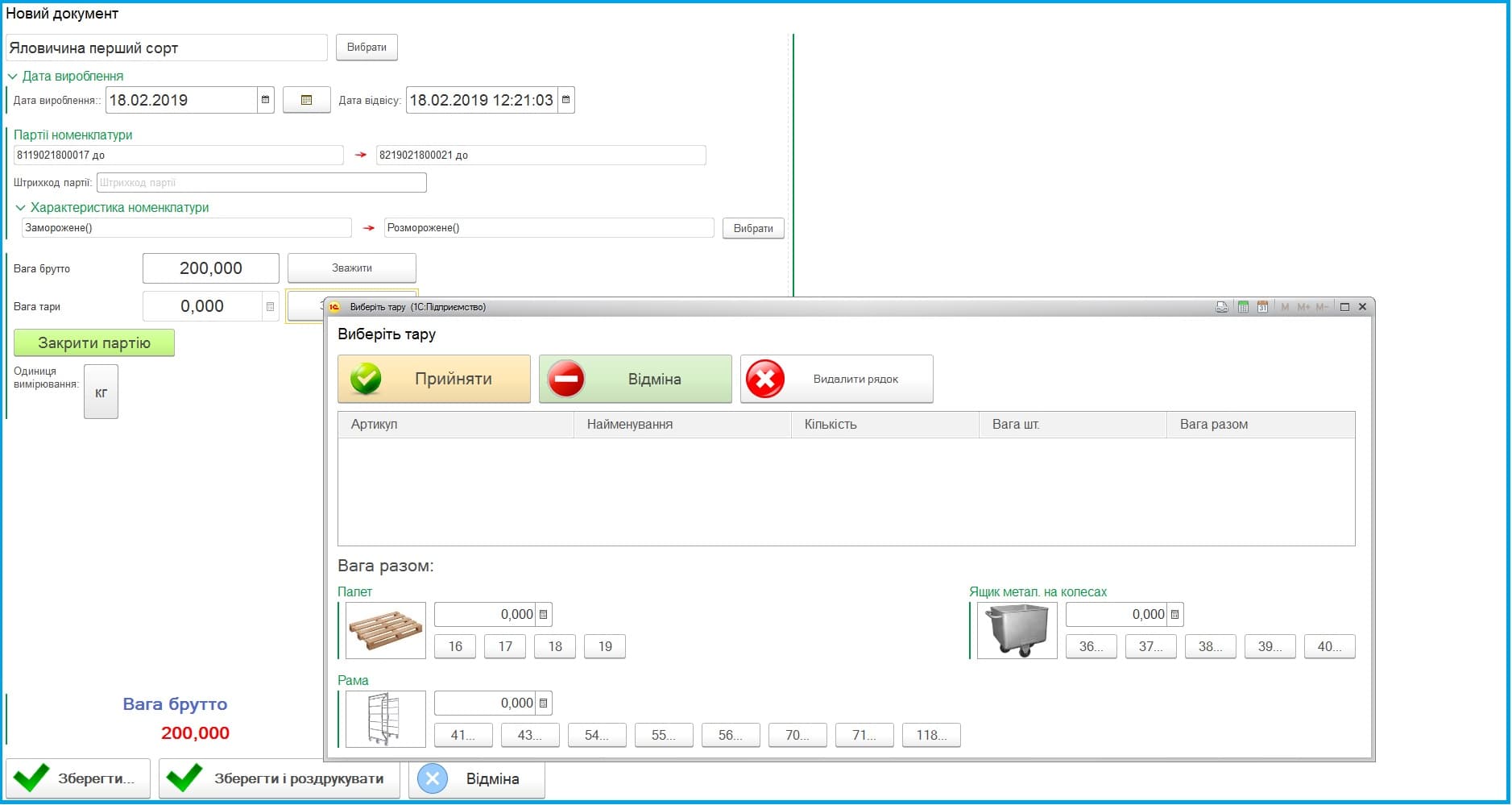Click the Вага разом column header
This screenshot has height=805, width=1512.
click(x=1261, y=425)
